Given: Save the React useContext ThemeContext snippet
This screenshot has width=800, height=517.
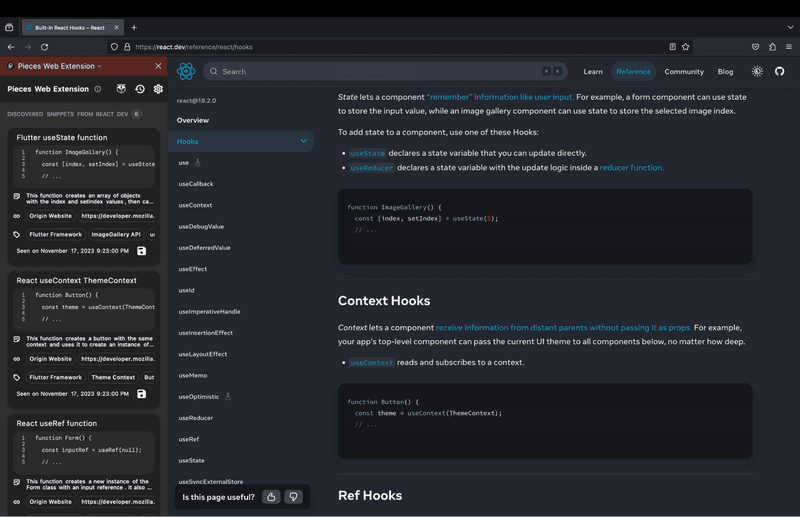Looking at the screenshot, I should pos(141,393).
